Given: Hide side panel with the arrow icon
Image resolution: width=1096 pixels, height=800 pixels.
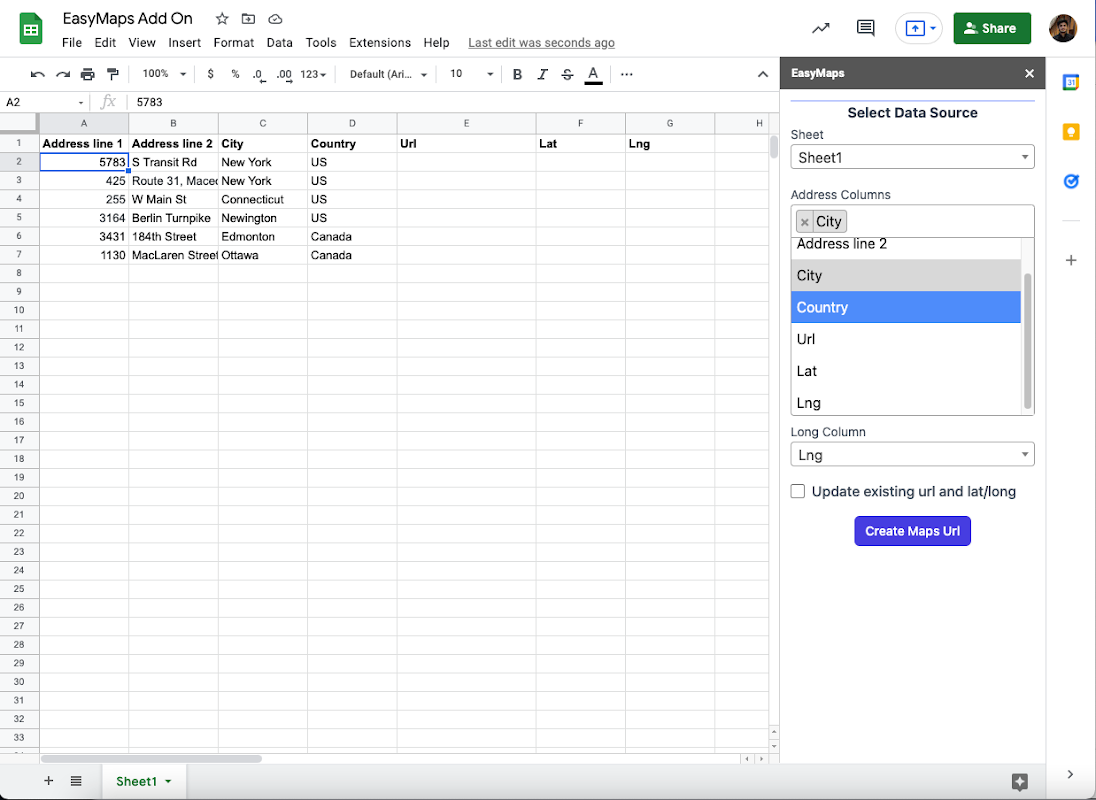Looking at the screenshot, I should (x=1070, y=773).
